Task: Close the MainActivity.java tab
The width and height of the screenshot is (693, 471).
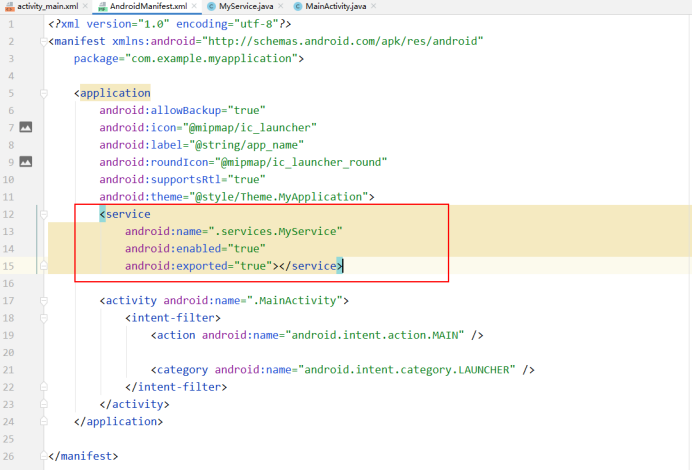Action: coord(373,6)
